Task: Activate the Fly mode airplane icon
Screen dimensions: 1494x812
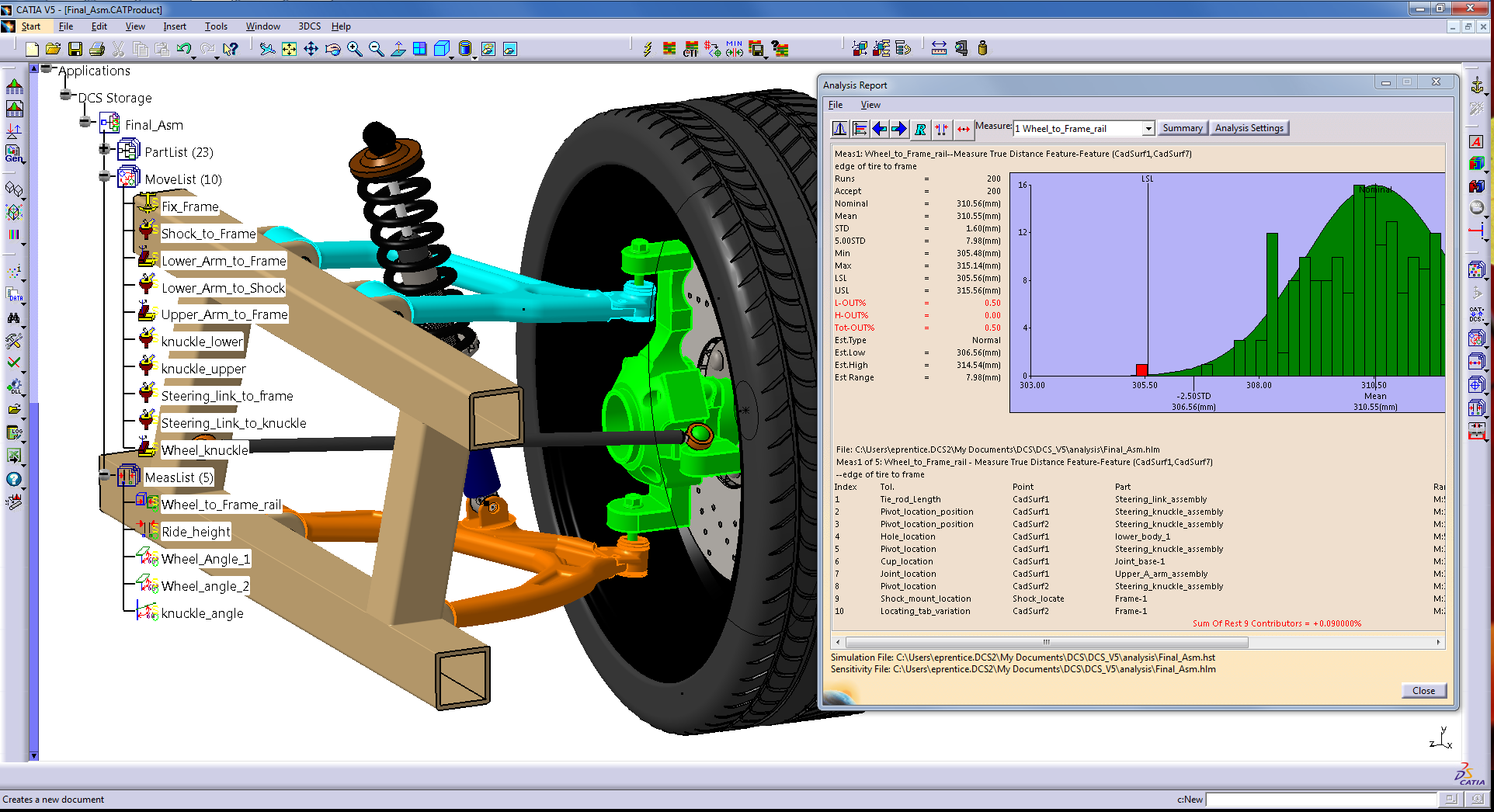Action: [267, 49]
